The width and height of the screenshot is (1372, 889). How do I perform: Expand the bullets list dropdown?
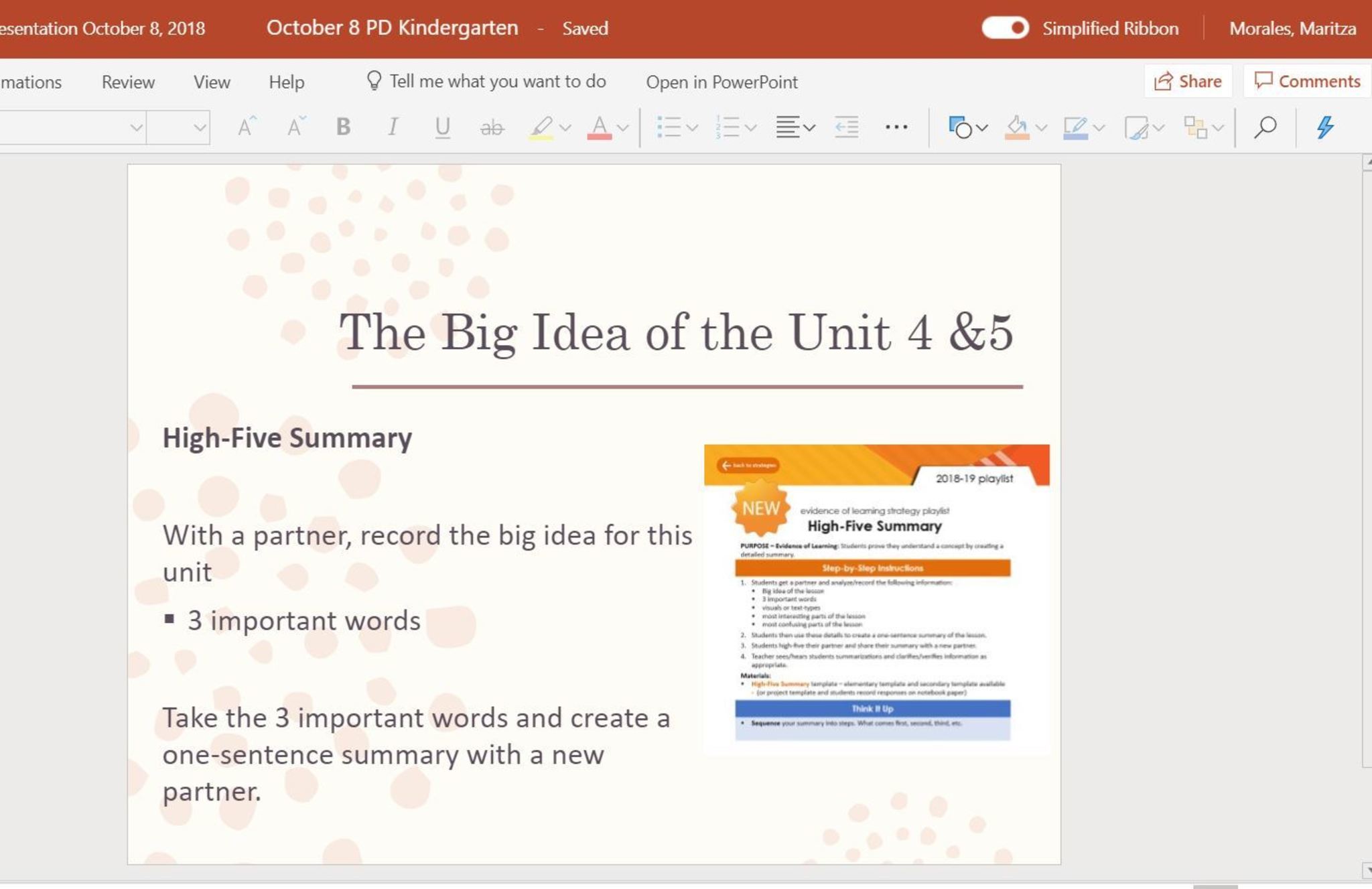pos(693,127)
